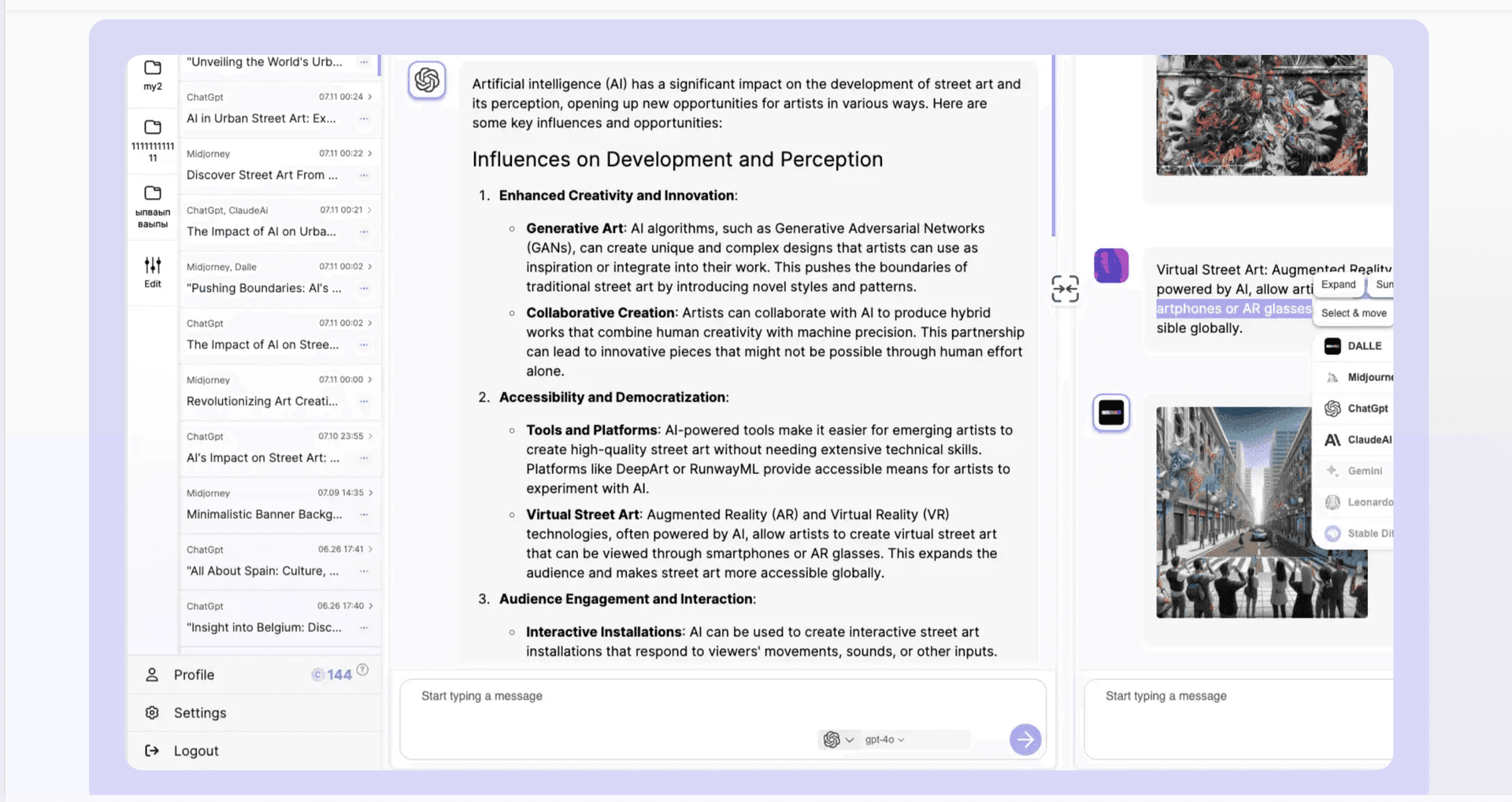The height and width of the screenshot is (802, 1512).
Task: Open options menu for All About Spain chat
Action: pos(364,571)
